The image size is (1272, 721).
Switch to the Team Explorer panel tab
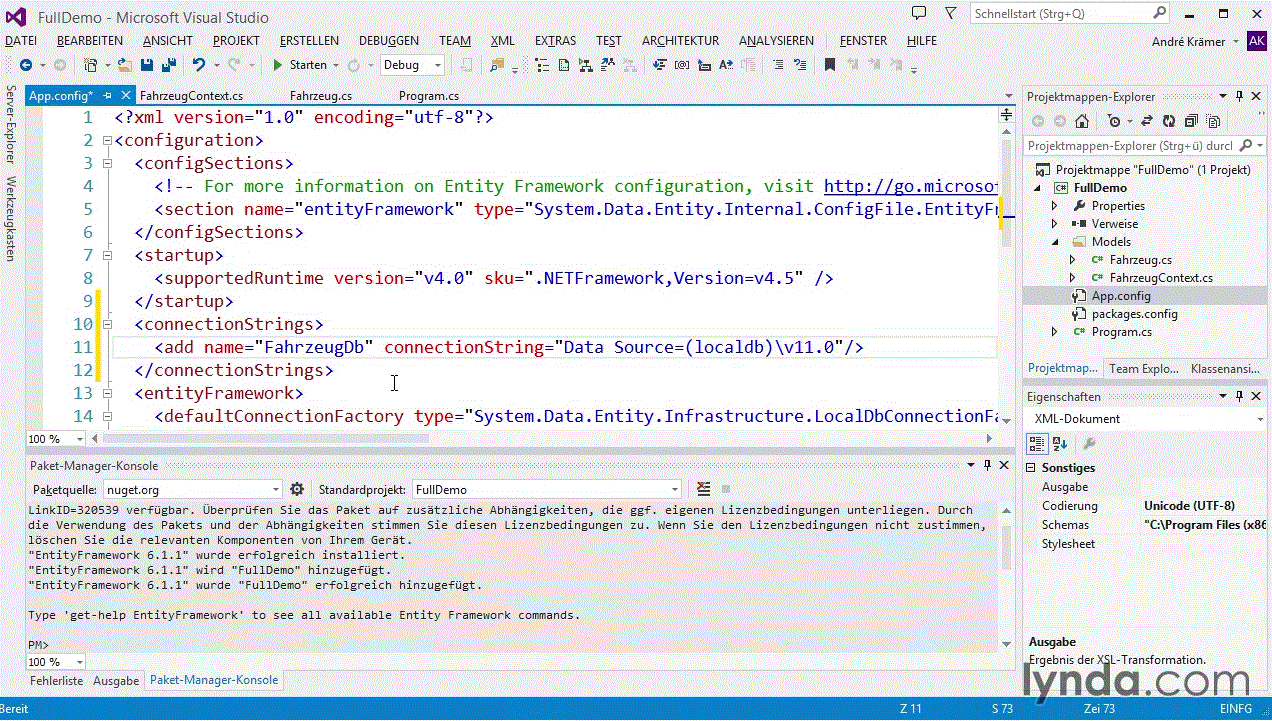(1143, 368)
